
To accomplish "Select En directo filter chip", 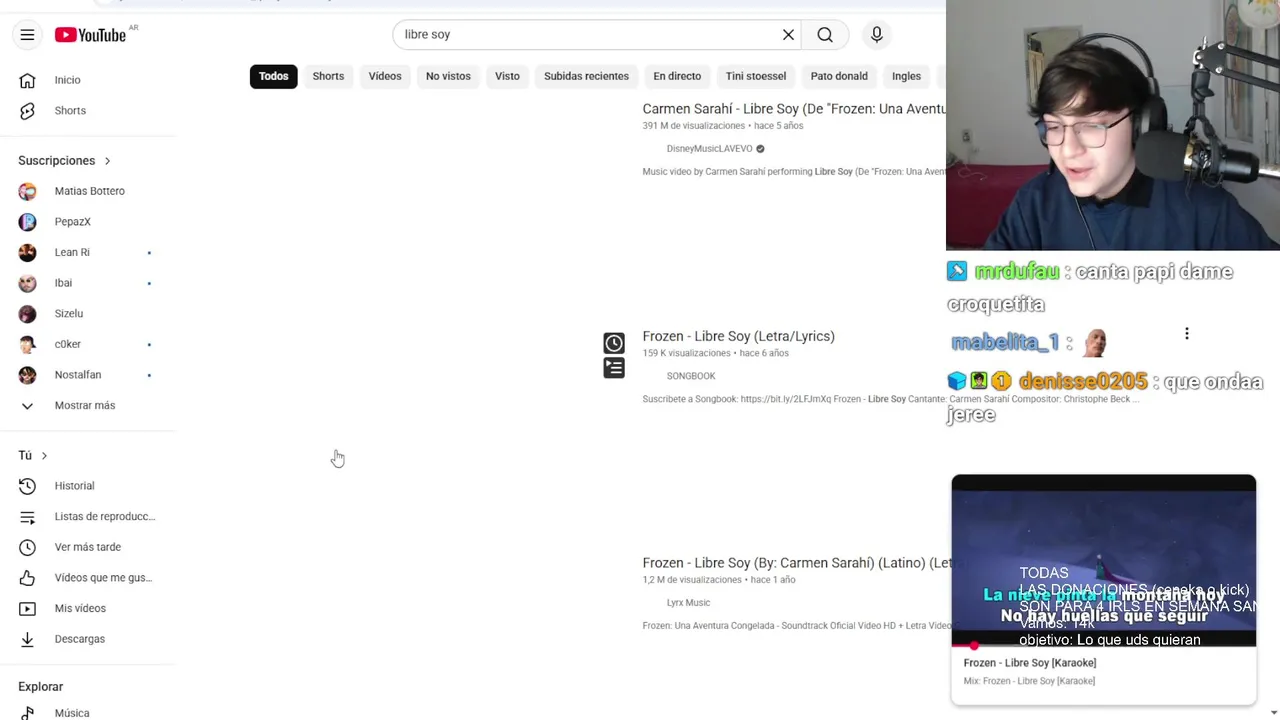I will click(677, 76).
